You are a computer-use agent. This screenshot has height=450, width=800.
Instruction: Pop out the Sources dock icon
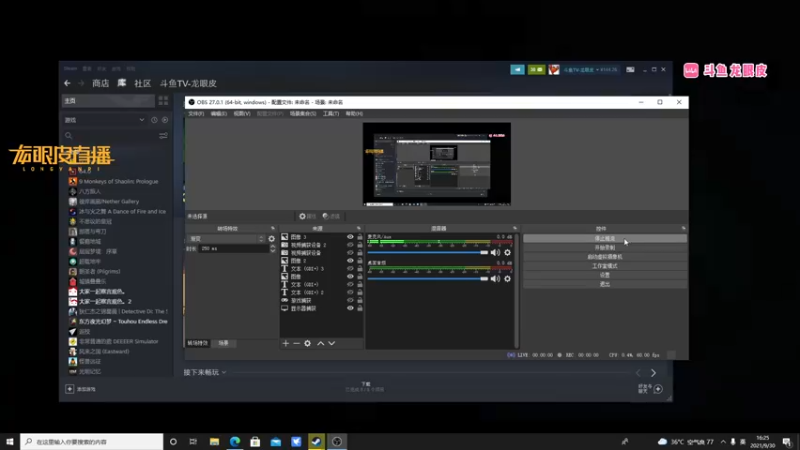point(359,228)
